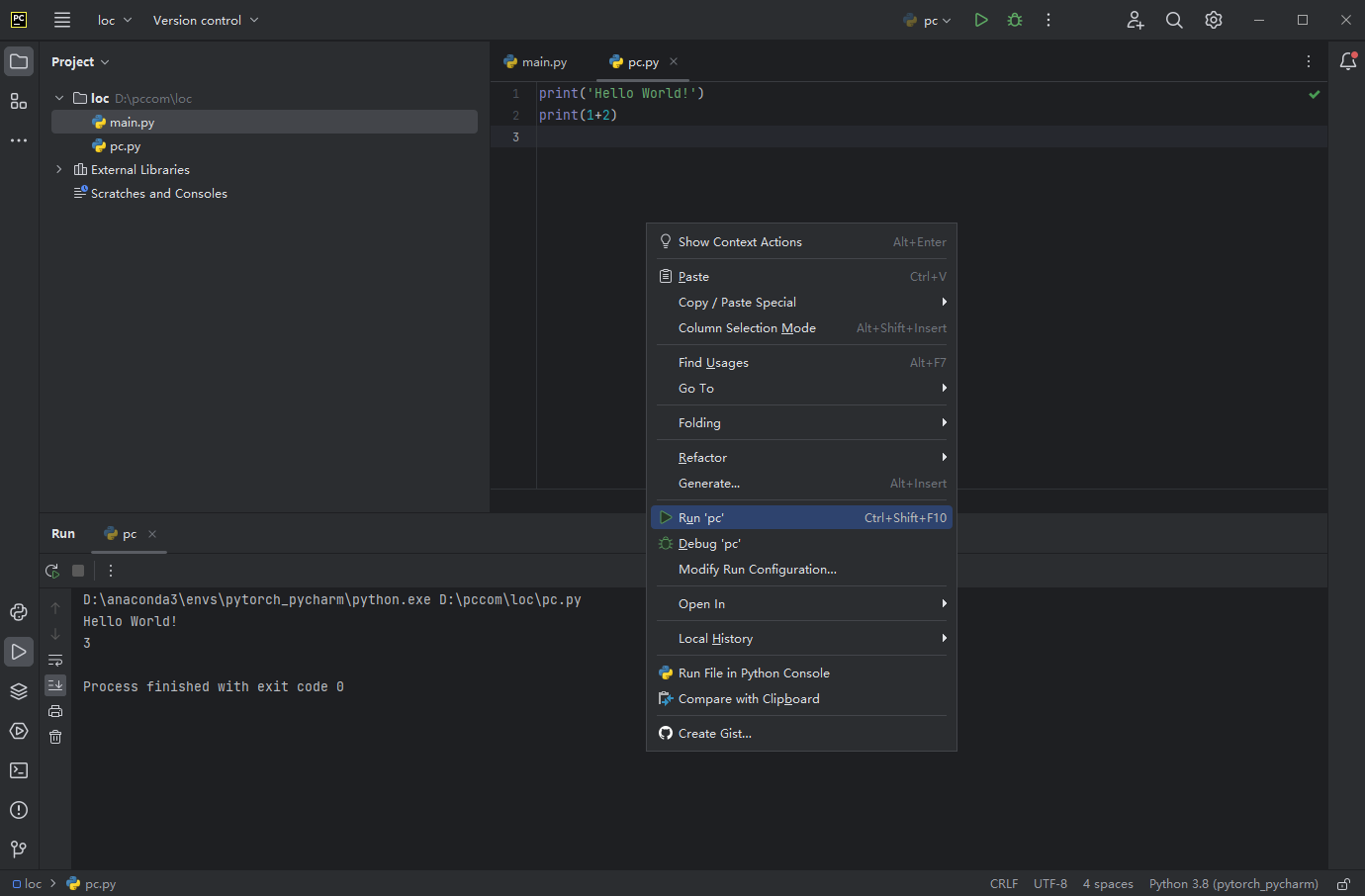Open the Version control dropdown
Image resolution: width=1365 pixels, height=896 pixels.
[206, 20]
